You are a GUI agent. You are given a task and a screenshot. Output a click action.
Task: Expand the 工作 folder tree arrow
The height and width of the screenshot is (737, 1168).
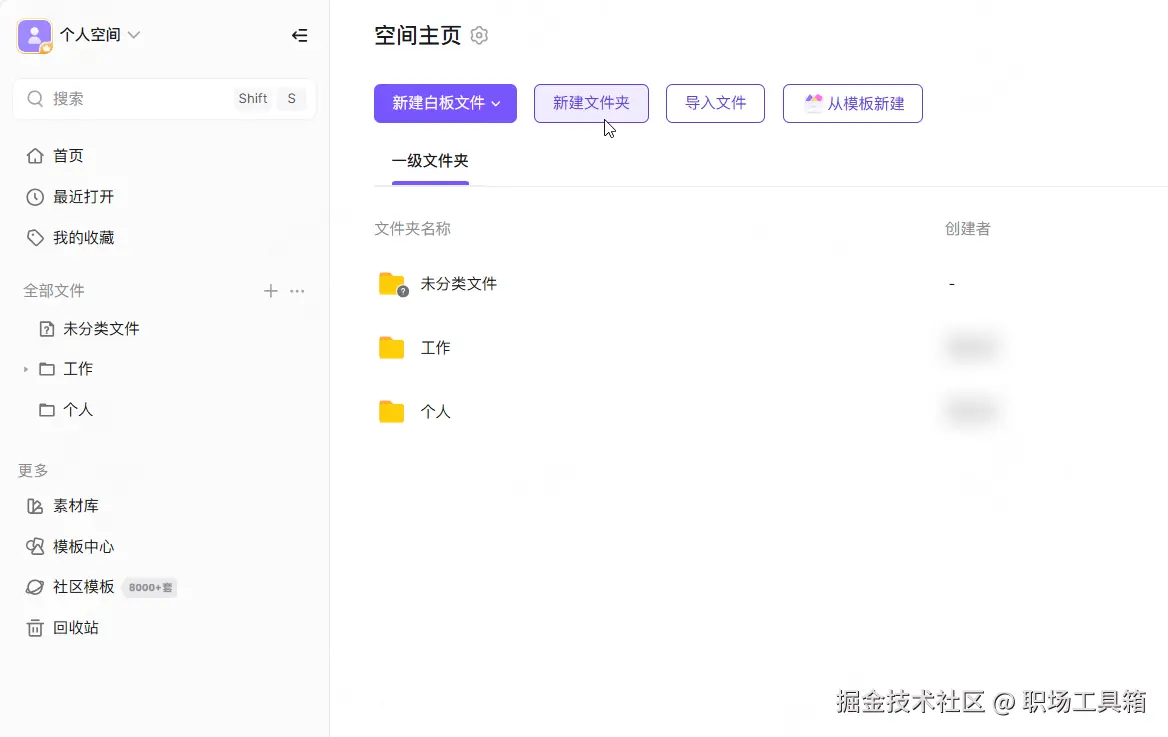tap(26, 369)
